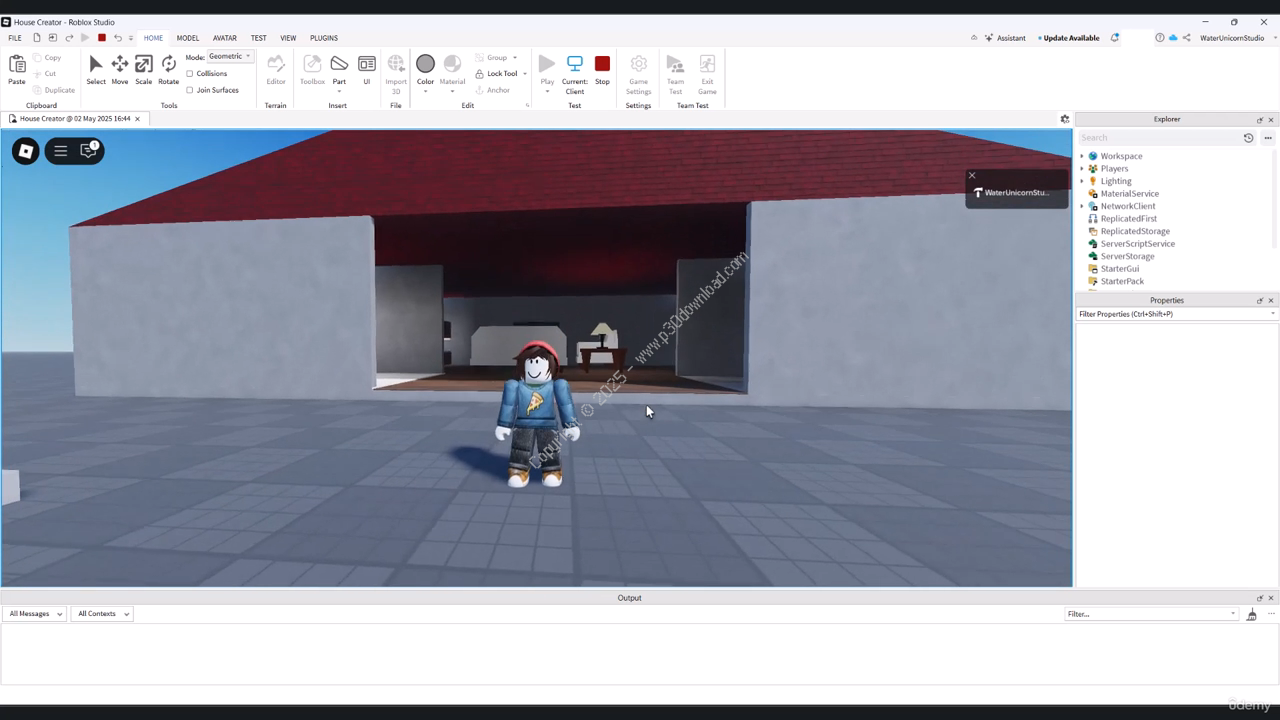The height and width of the screenshot is (720, 1280).
Task: Click the quick-access undo arrow
Action: click(117, 38)
